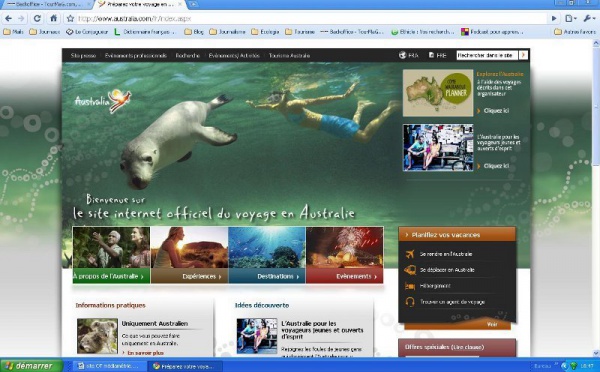
Task: Click the bed icon for Hébergement
Action: pos(409,286)
